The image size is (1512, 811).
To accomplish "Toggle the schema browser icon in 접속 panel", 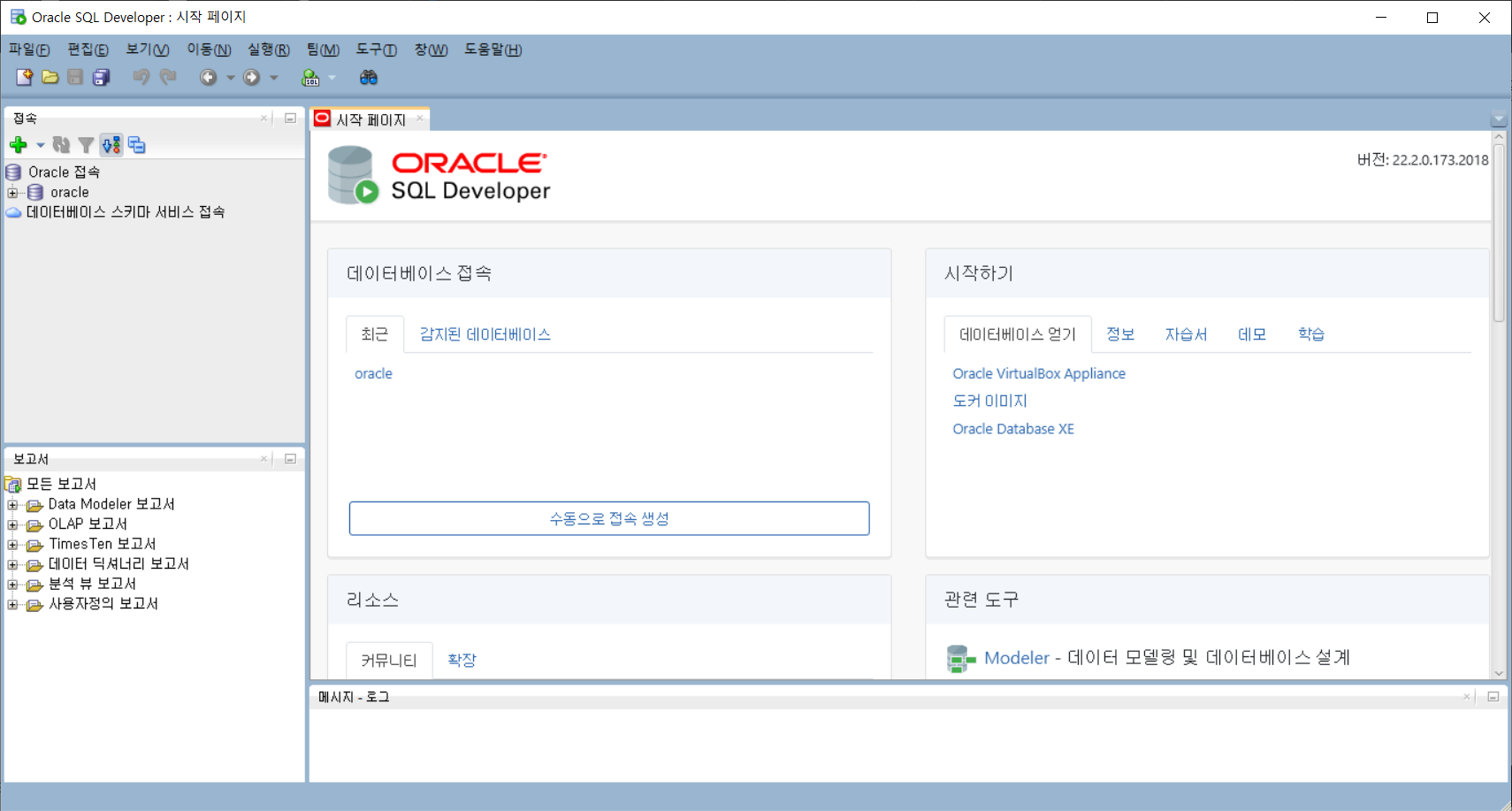I will [x=111, y=144].
